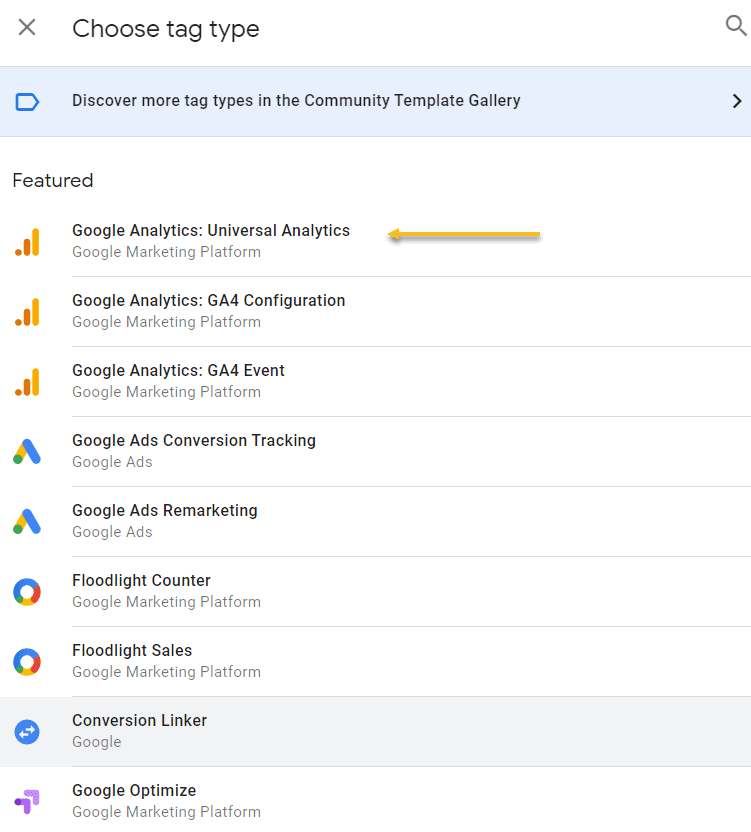Click the Floodlight Sales ring icon
This screenshot has height=832, width=751.
[x=27, y=662]
